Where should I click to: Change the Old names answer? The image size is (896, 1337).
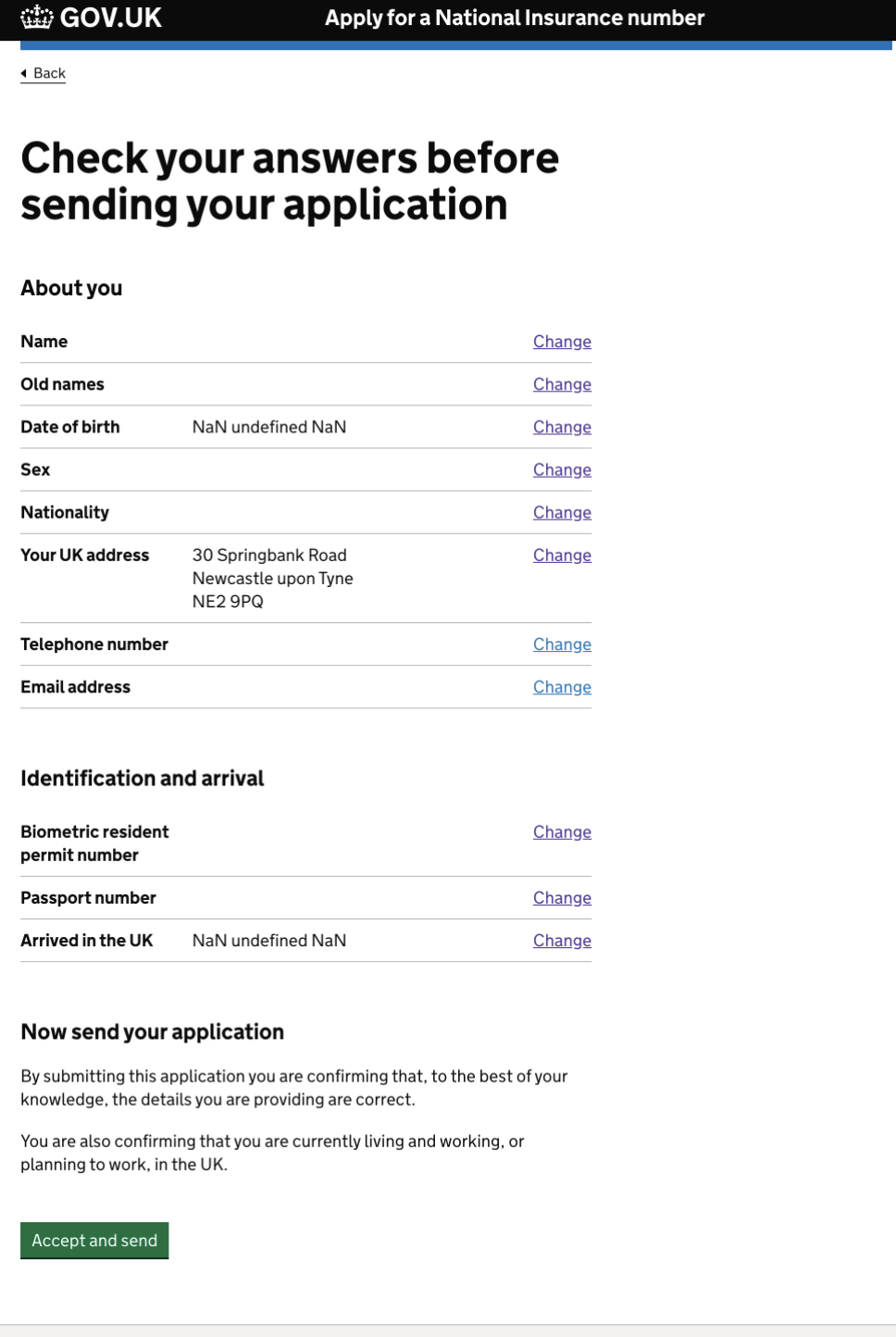[562, 383]
